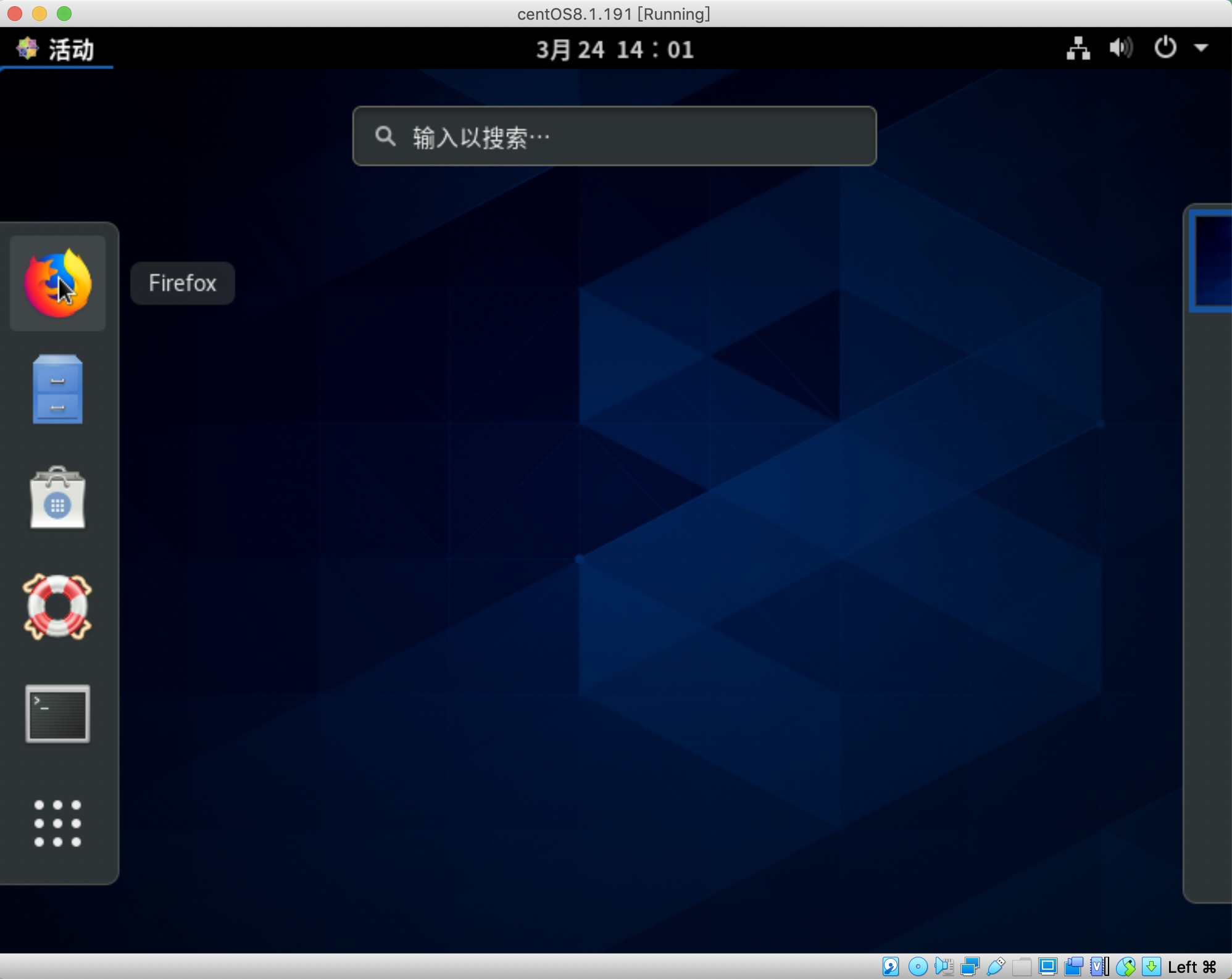This screenshot has width=1232, height=979.
Task: Click VirtualBox keyboard capture arrow icon
Action: 1151,966
